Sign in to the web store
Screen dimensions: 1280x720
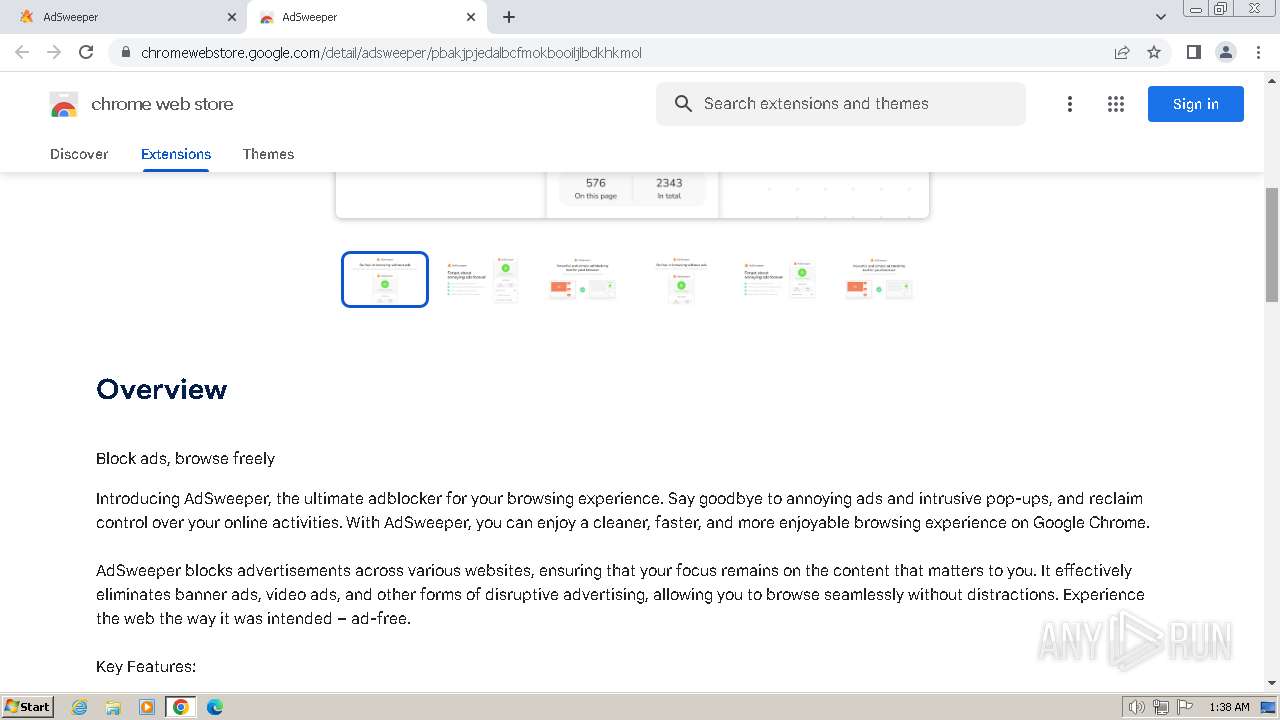(x=1196, y=104)
